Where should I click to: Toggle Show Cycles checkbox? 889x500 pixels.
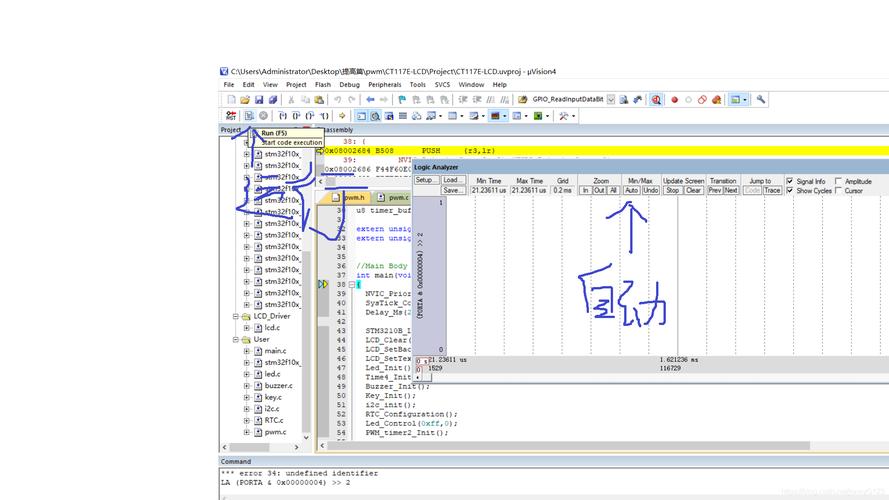tap(790, 190)
